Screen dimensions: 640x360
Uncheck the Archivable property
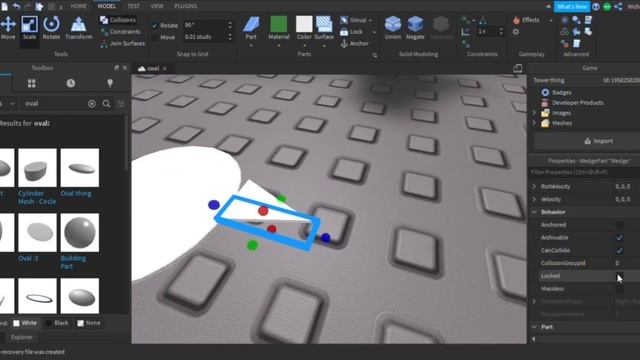620,238
